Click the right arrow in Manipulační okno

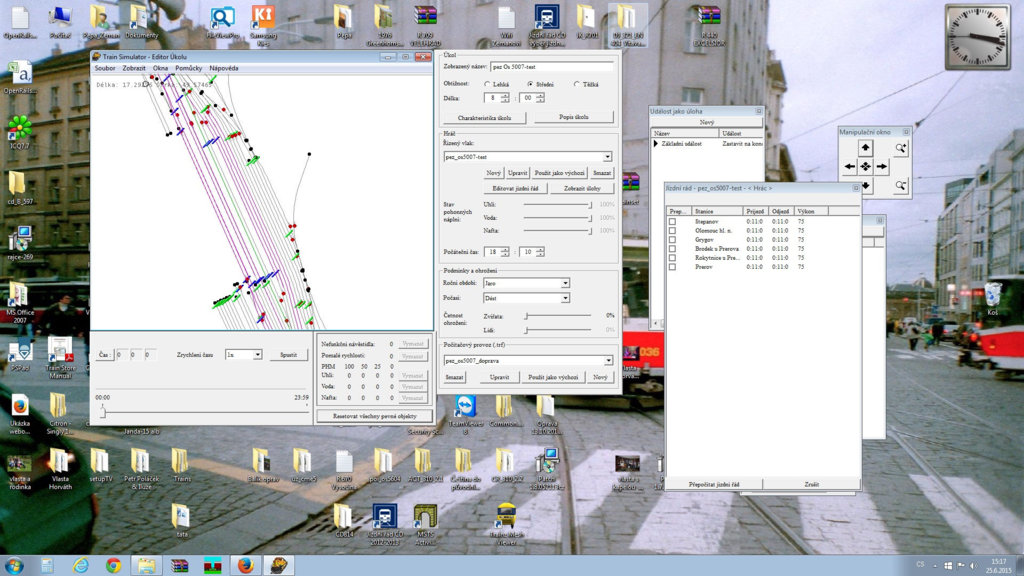click(x=882, y=167)
